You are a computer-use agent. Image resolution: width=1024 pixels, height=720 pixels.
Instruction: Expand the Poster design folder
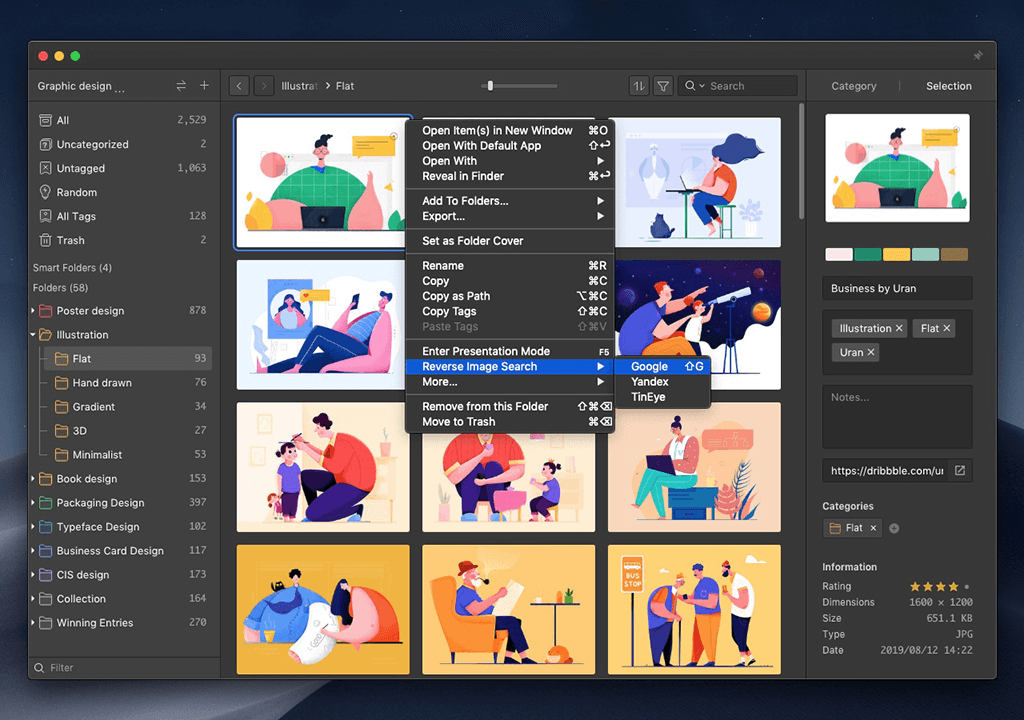pos(34,311)
